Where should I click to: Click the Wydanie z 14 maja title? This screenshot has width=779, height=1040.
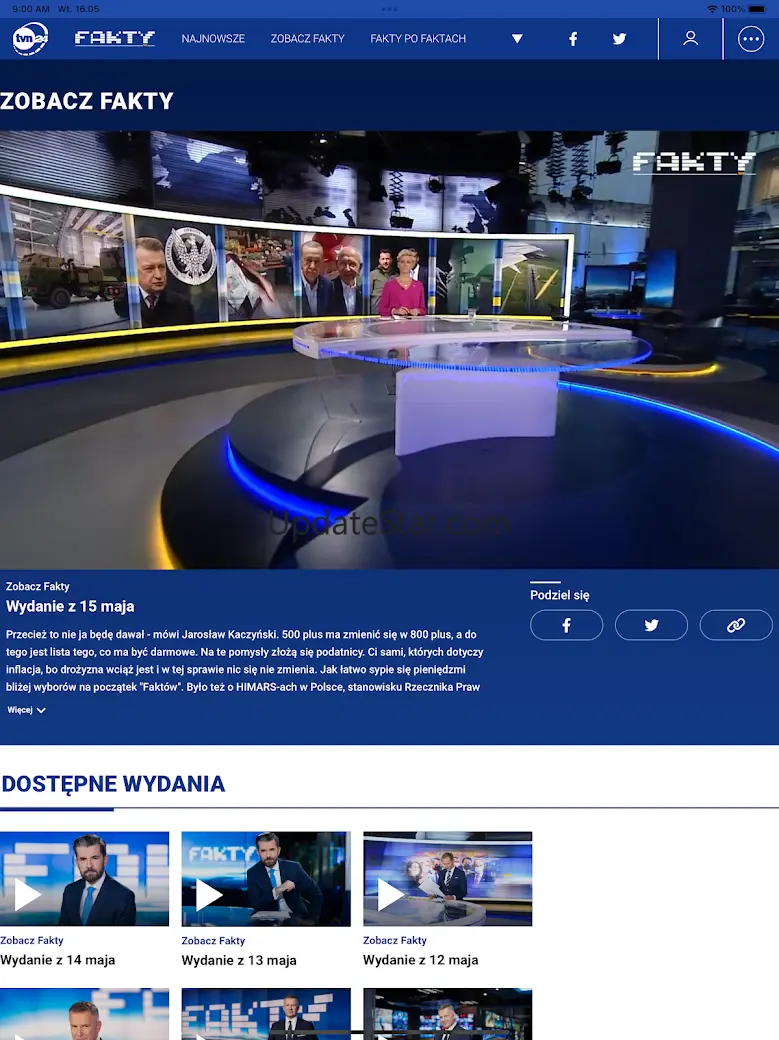[x=58, y=960]
